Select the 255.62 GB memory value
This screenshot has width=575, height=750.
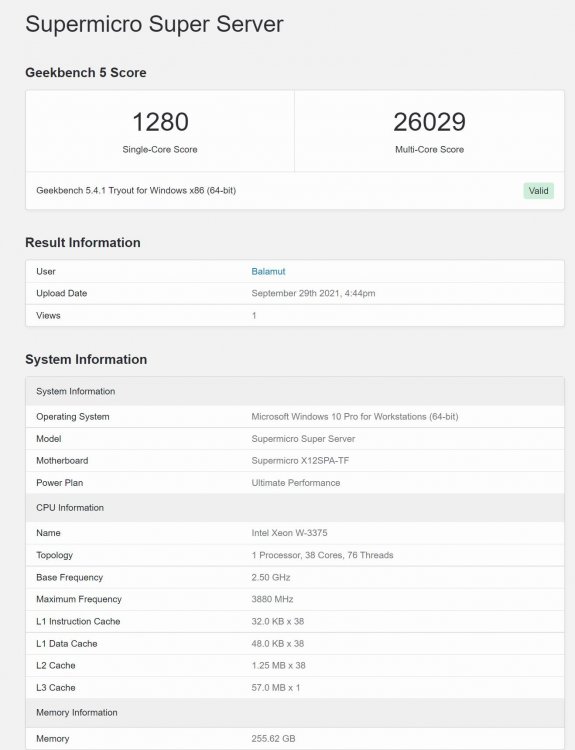(273, 739)
